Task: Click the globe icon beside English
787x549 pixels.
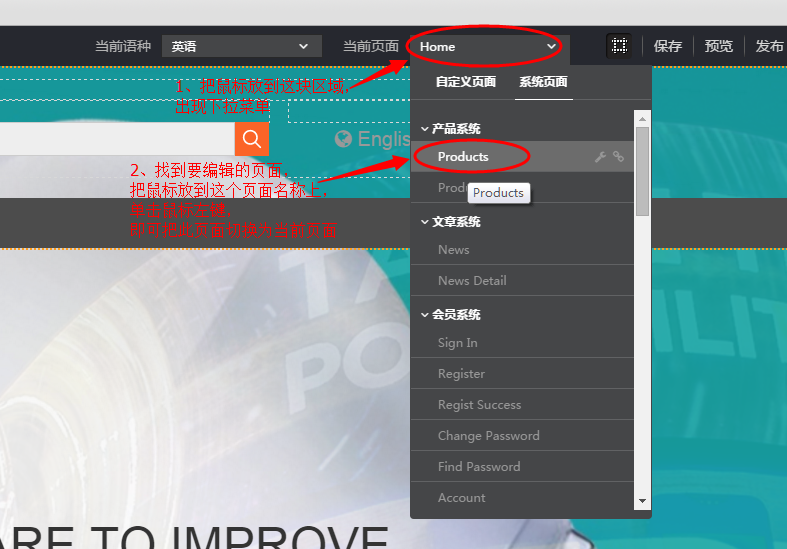Action: coord(343,139)
